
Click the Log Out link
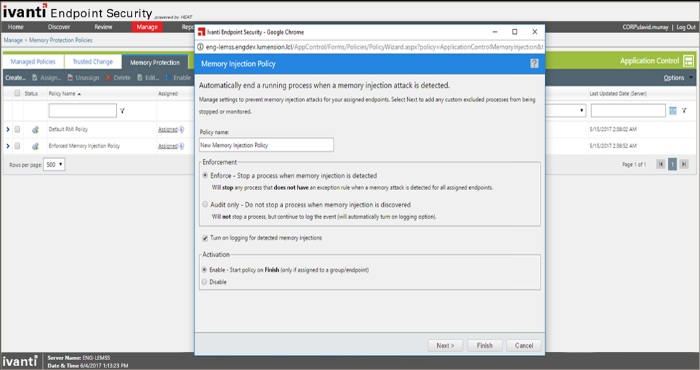(686, 27)
